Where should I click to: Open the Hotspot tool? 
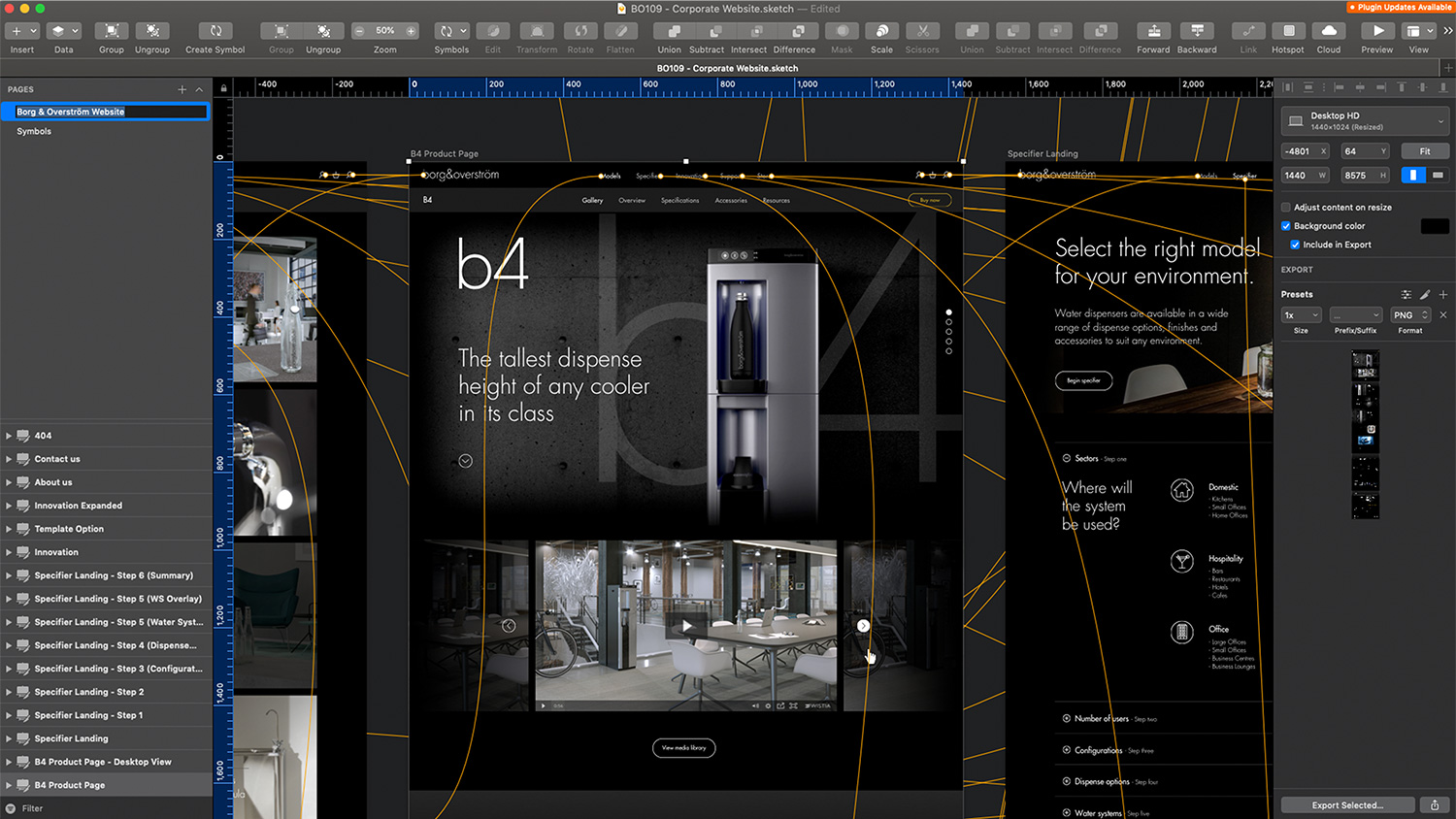pyautogui.click(x=1288, y=31)
